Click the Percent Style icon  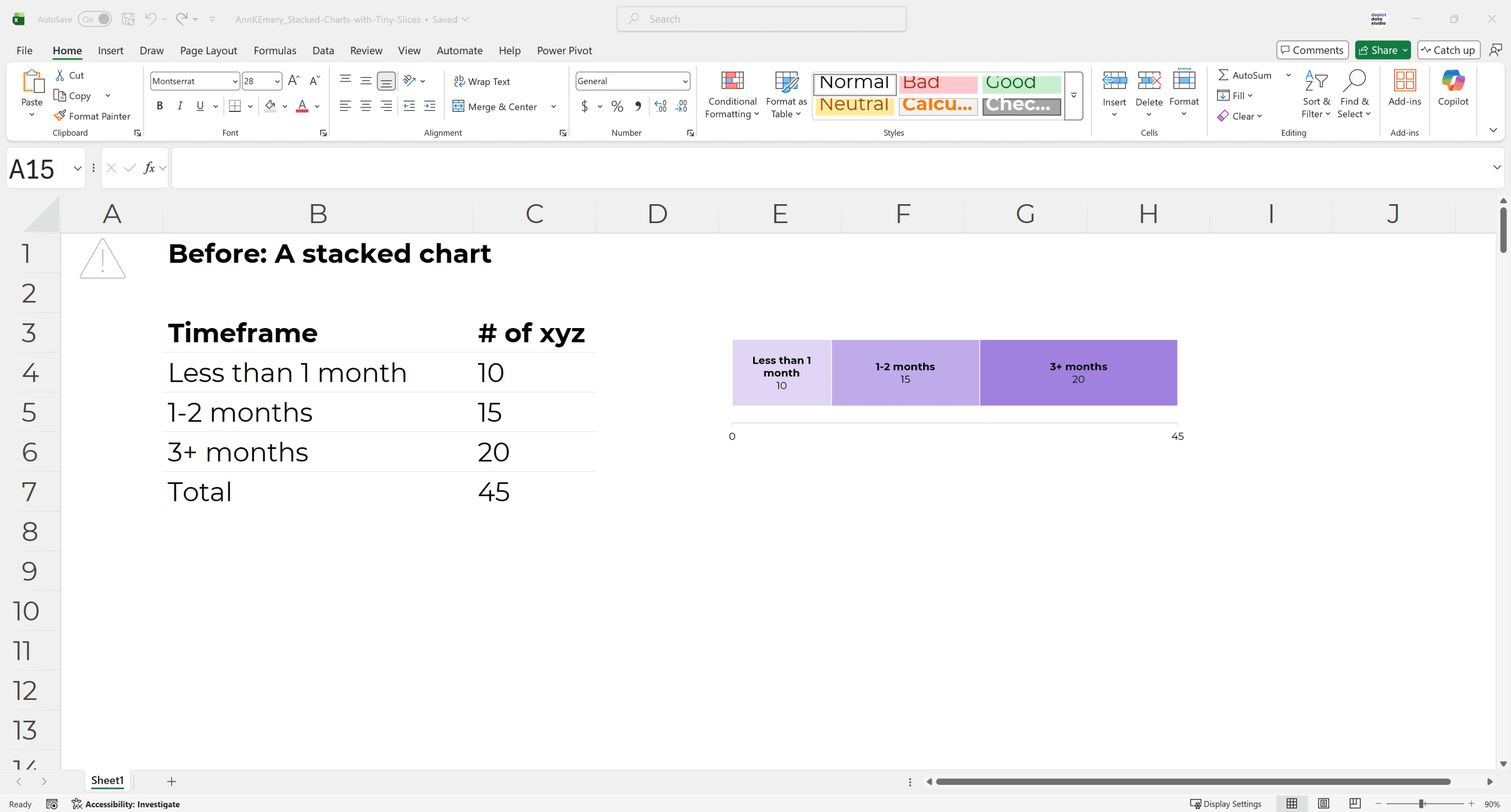coord(617,106)
